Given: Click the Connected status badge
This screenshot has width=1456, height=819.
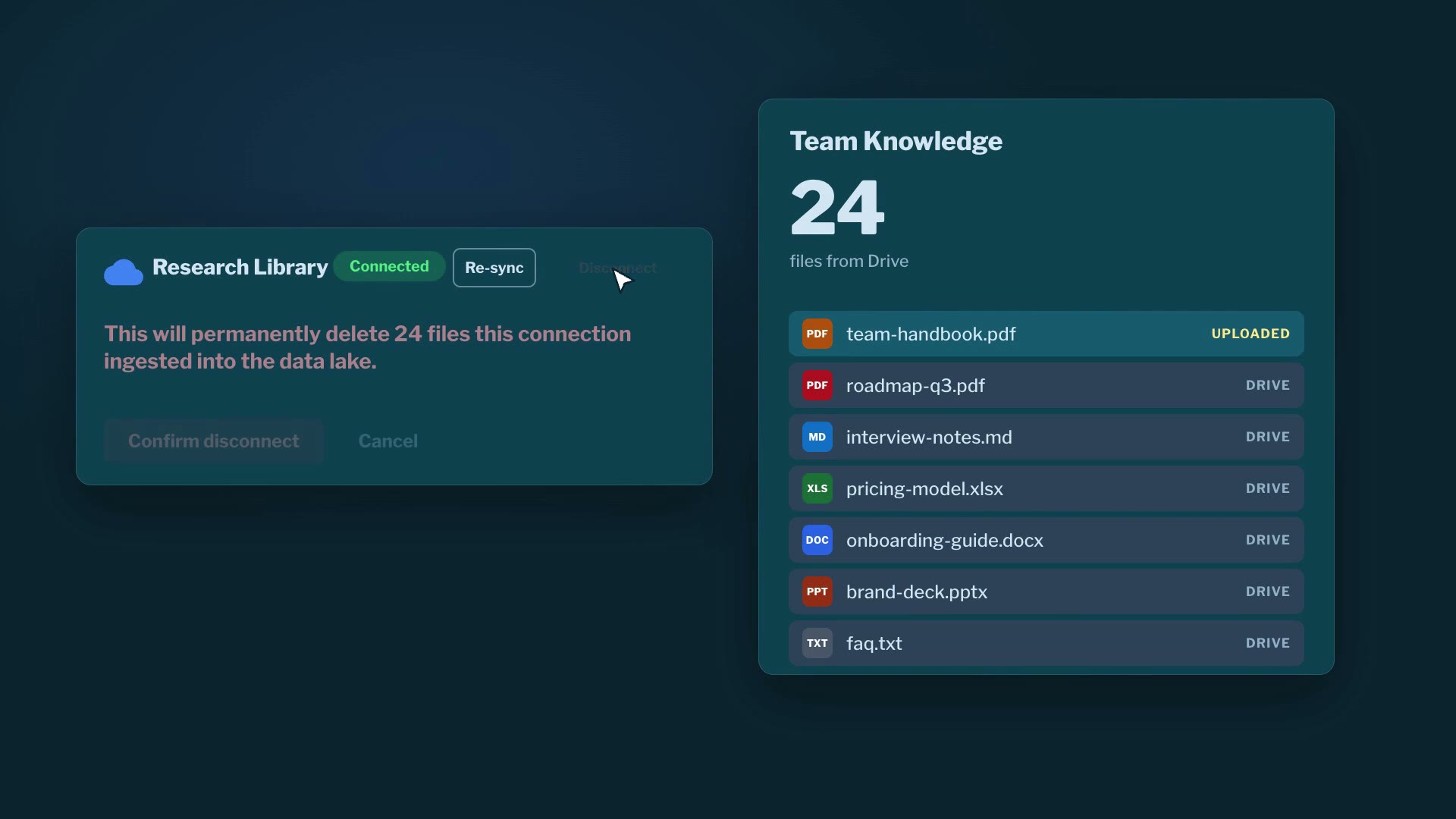Looking at the screenshot, I should [389, 266].
